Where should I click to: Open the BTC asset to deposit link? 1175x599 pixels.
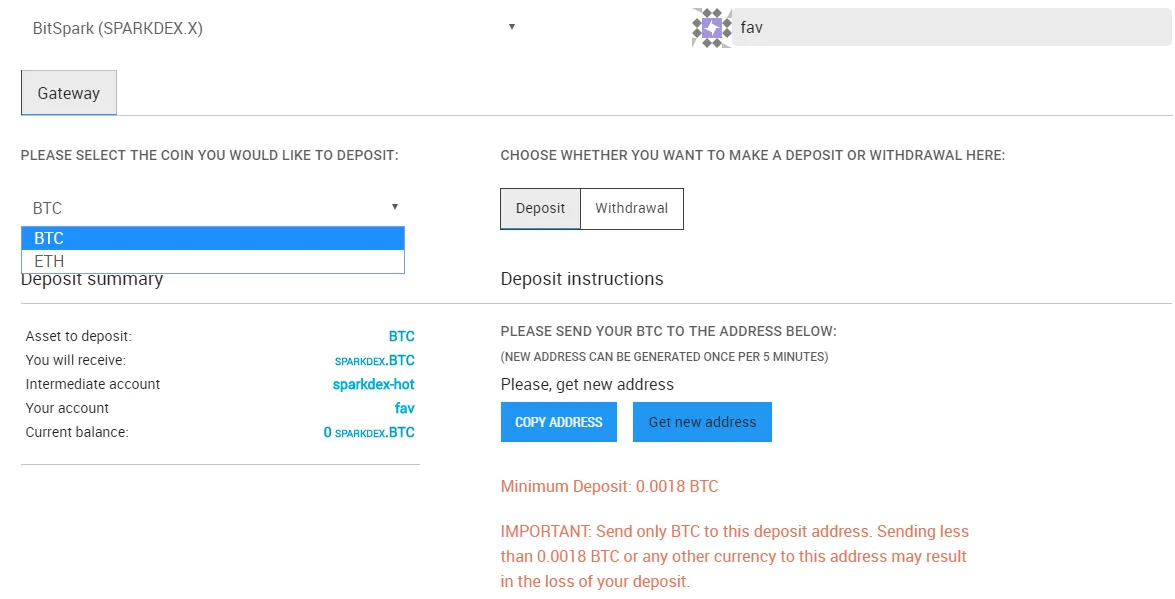402,336
